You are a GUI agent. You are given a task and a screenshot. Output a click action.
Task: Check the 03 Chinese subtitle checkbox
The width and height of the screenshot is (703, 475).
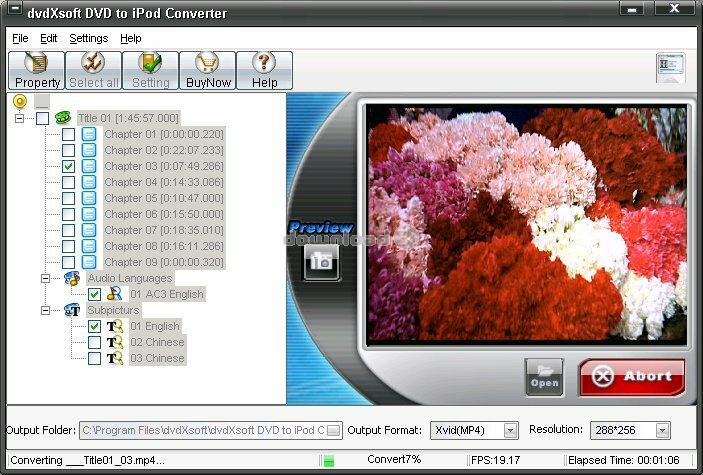pyautogui.click(x=95, y=358)
